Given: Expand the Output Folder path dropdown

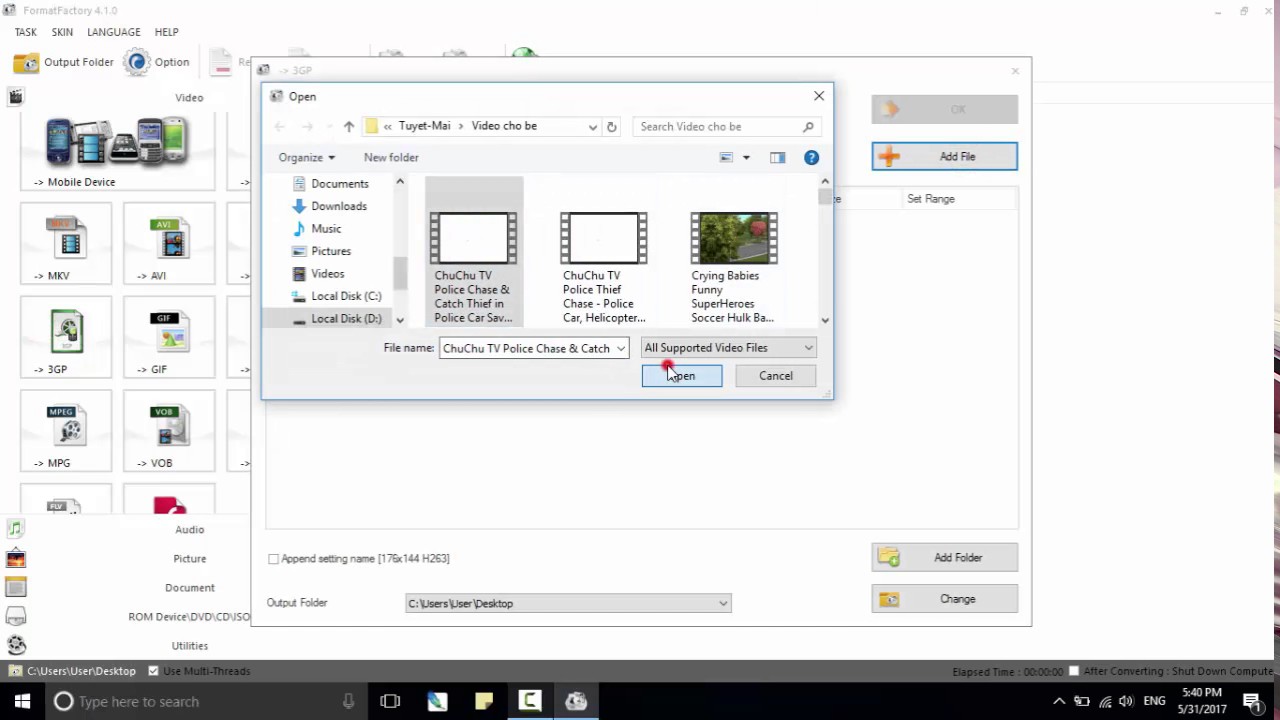Looking at the screenshot, I should (723, 603).
